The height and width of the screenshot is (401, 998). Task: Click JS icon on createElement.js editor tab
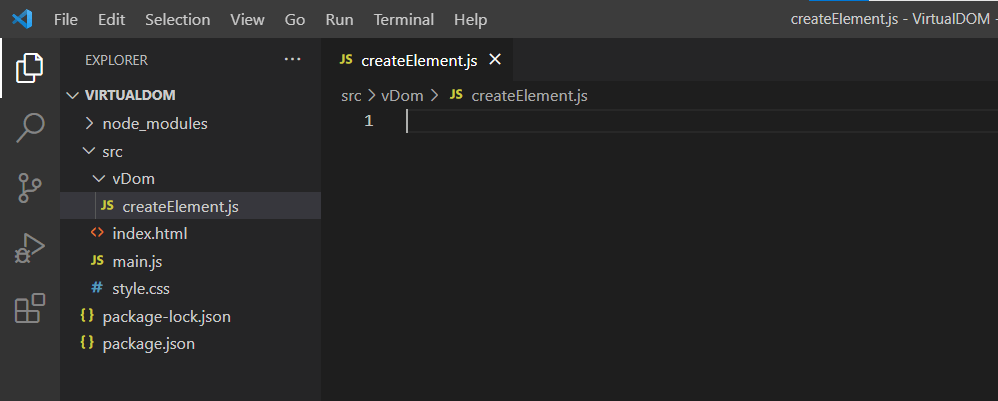(346, 60)
